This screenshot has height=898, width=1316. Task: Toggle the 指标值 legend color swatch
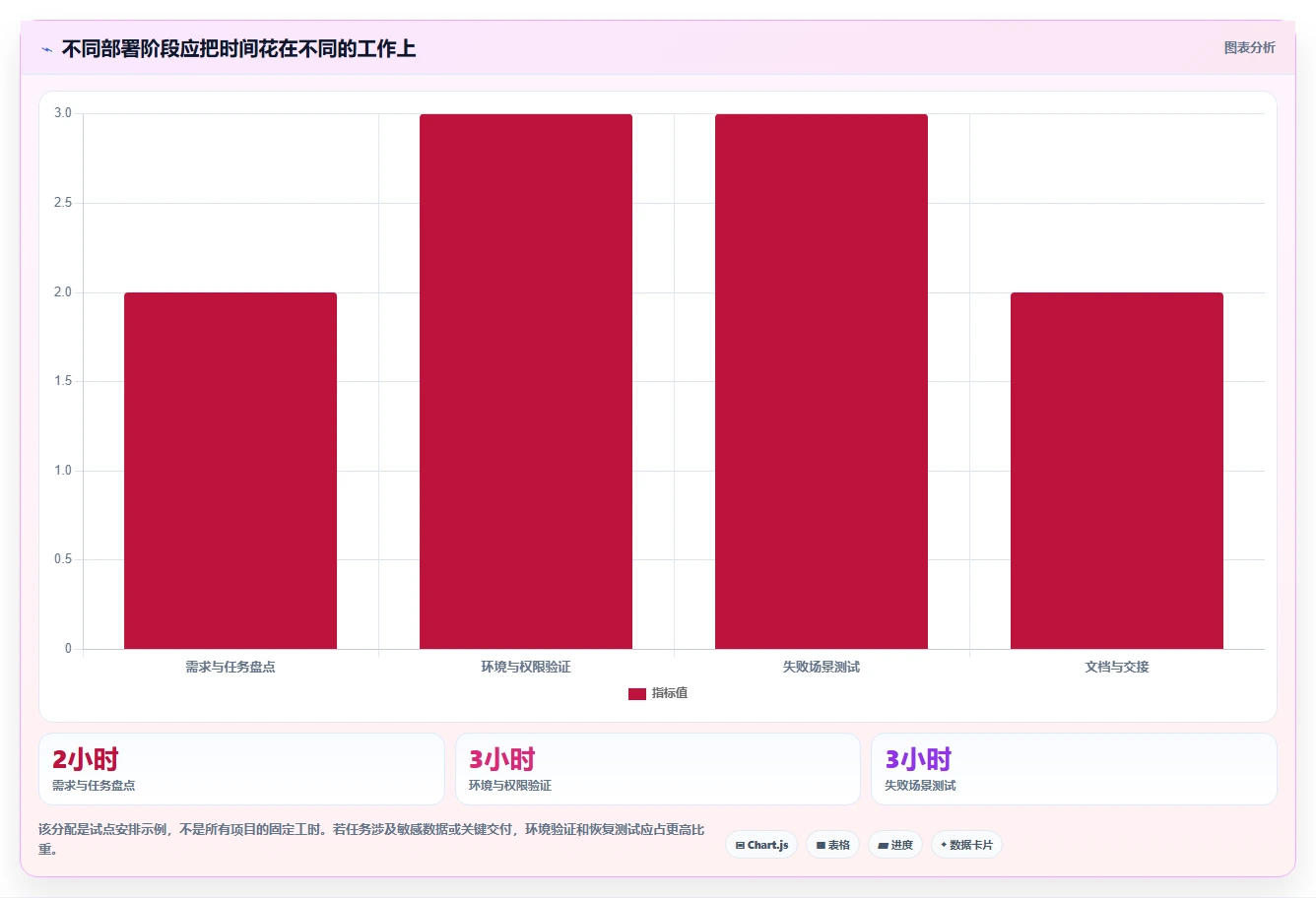pos(637,694)
